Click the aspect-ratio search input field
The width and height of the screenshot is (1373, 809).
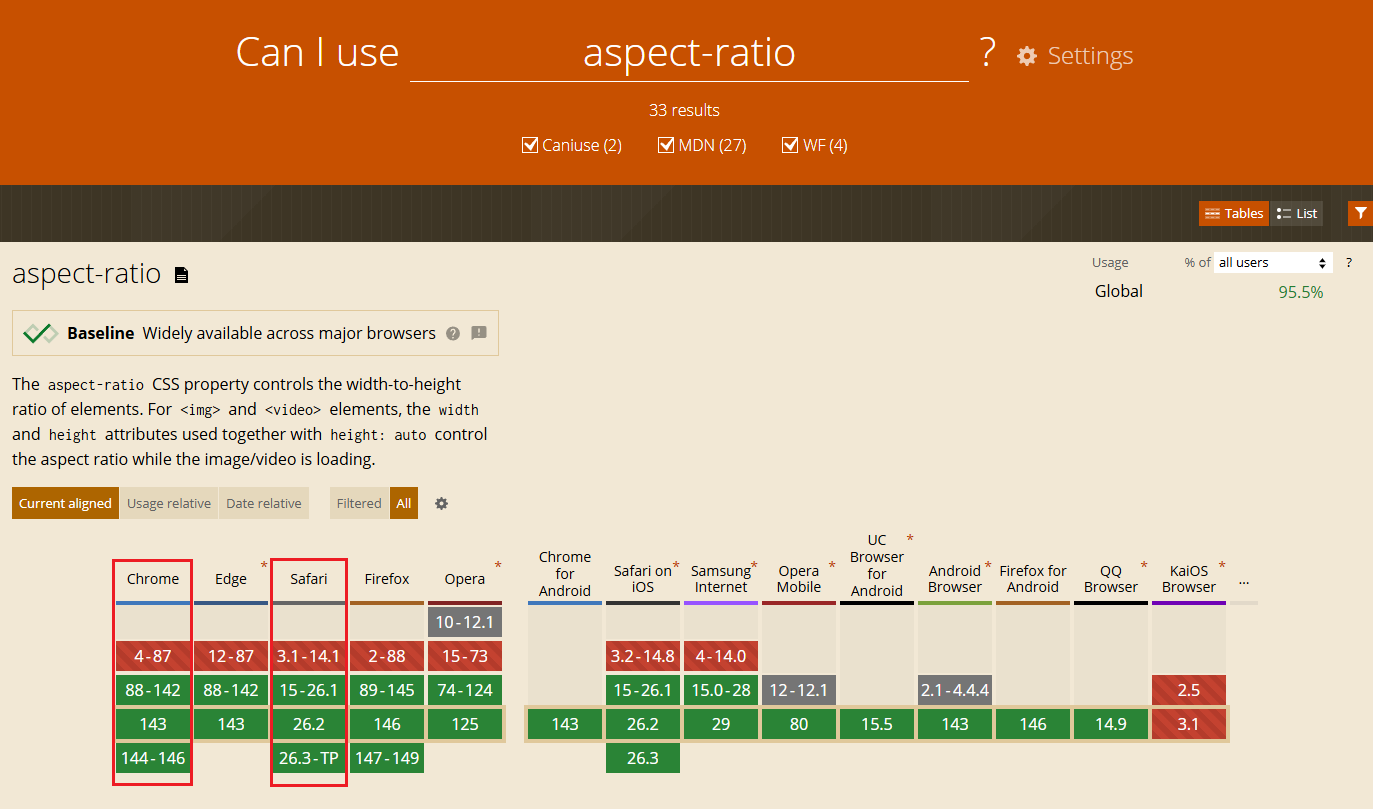pos(689,53)
